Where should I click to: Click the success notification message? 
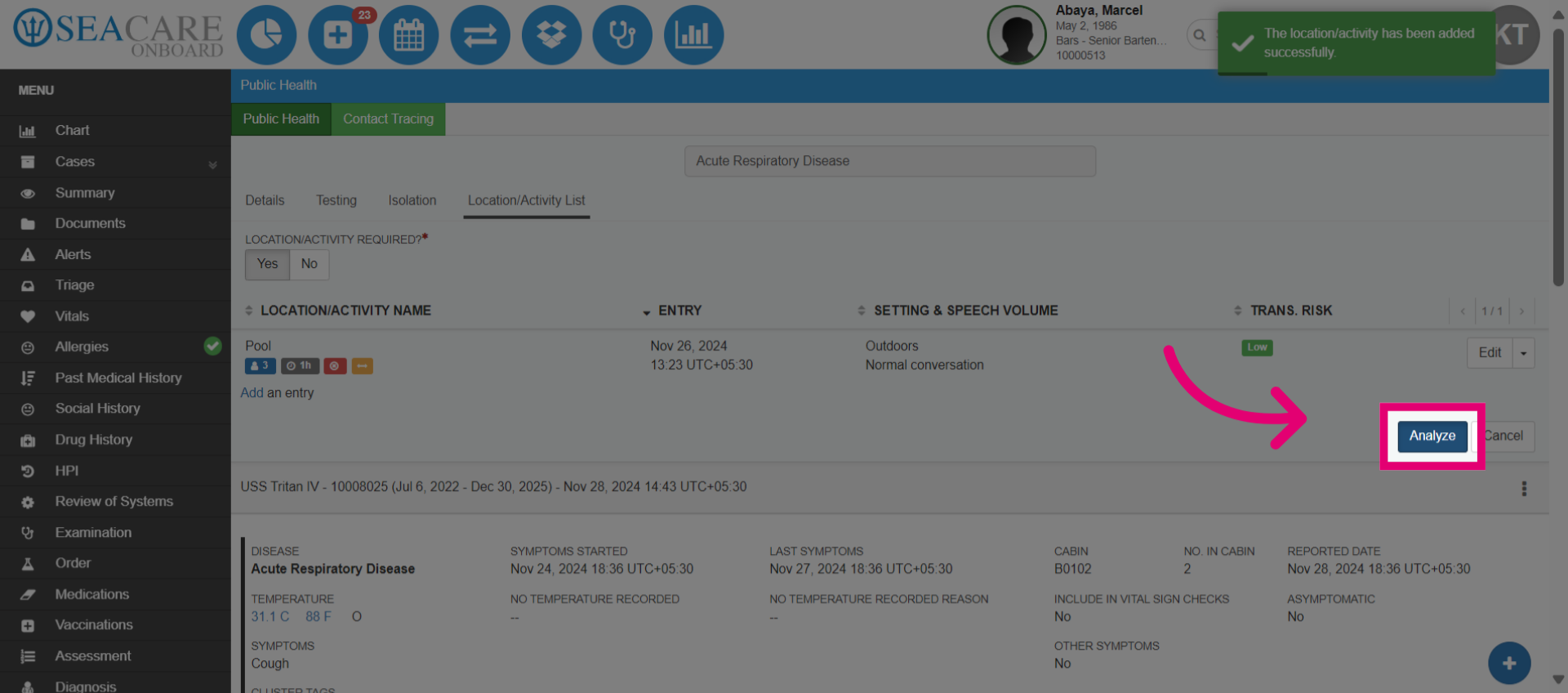pyautogui.click(x=1356, y=43)
